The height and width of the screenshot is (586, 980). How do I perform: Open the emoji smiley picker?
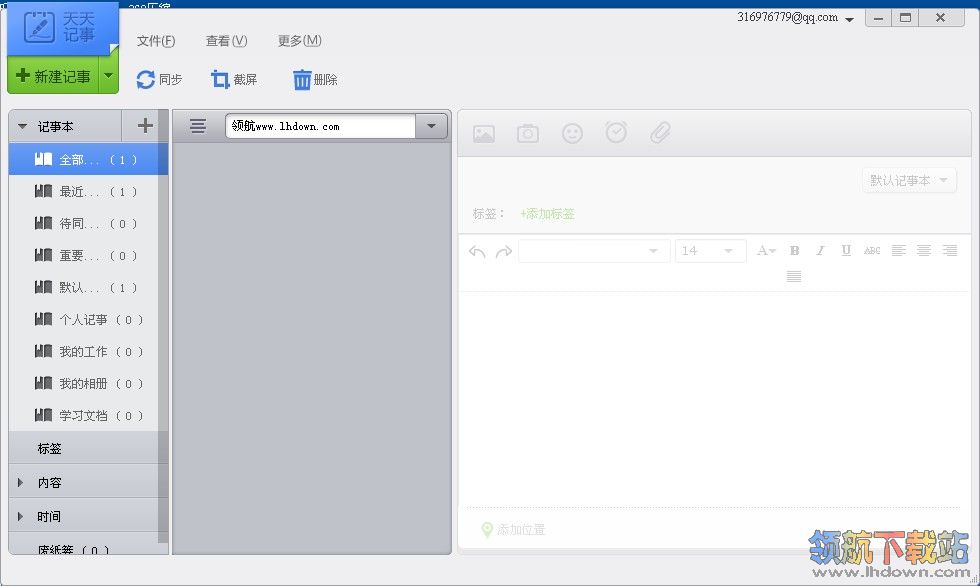(x=572, y=133)
